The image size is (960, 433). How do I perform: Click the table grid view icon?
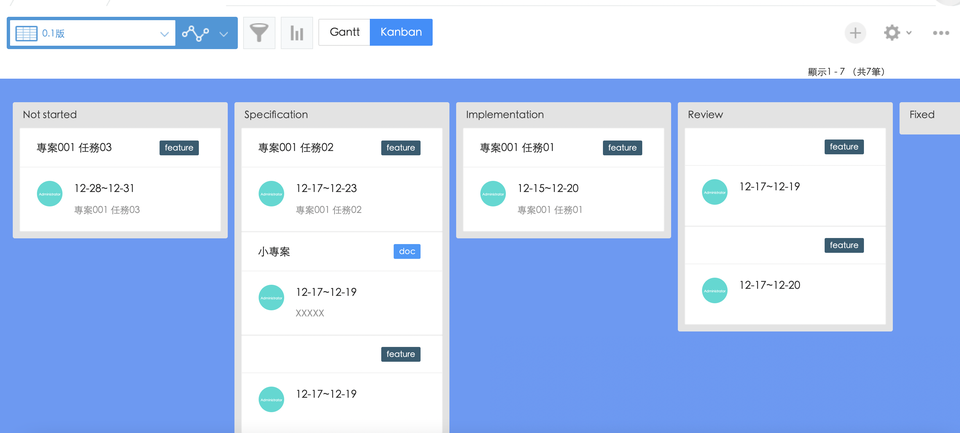pyautogui.click(x=26, y=33)
